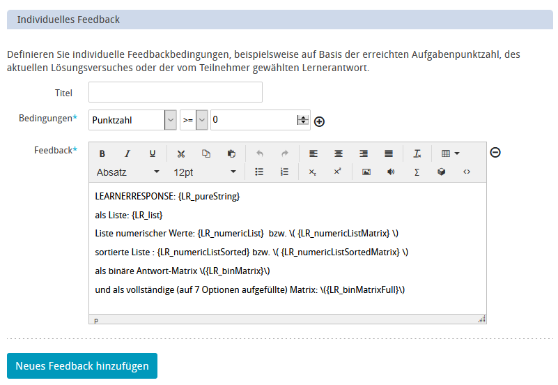Click the Individuelles Feedback section header

pos(280,19)
